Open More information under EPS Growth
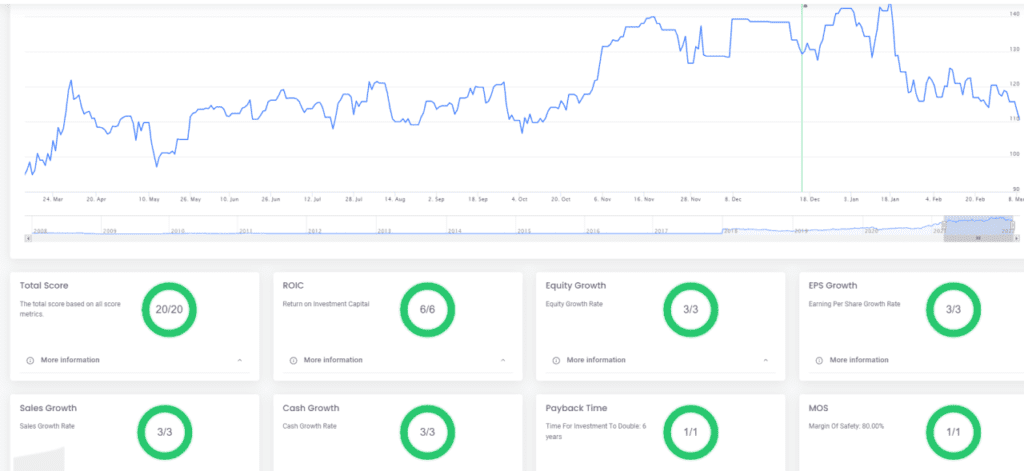Screen dimensions: 1024x471 pyautogui.click(x=859, y=360)
